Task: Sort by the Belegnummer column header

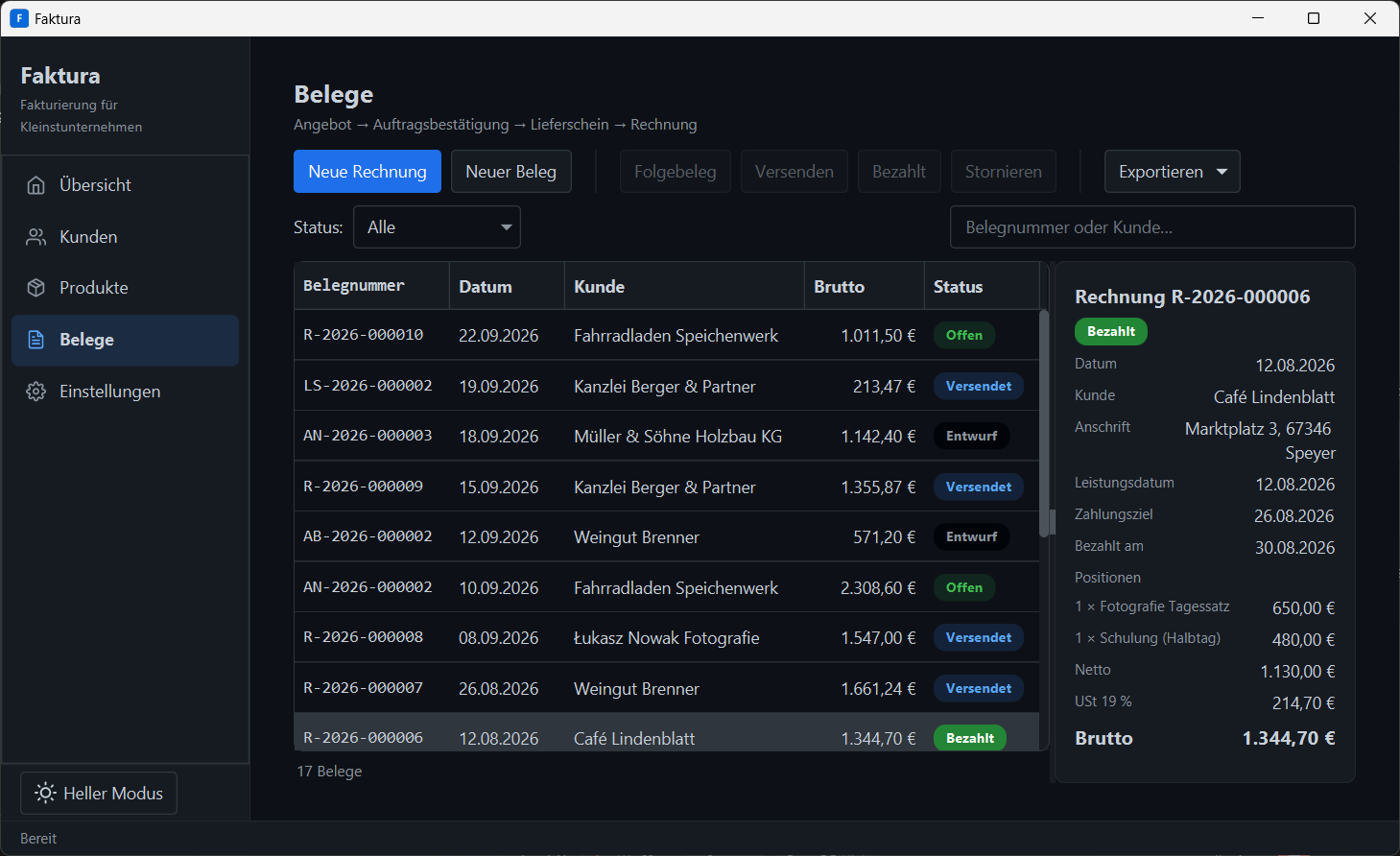Action: tap(371, 286)
